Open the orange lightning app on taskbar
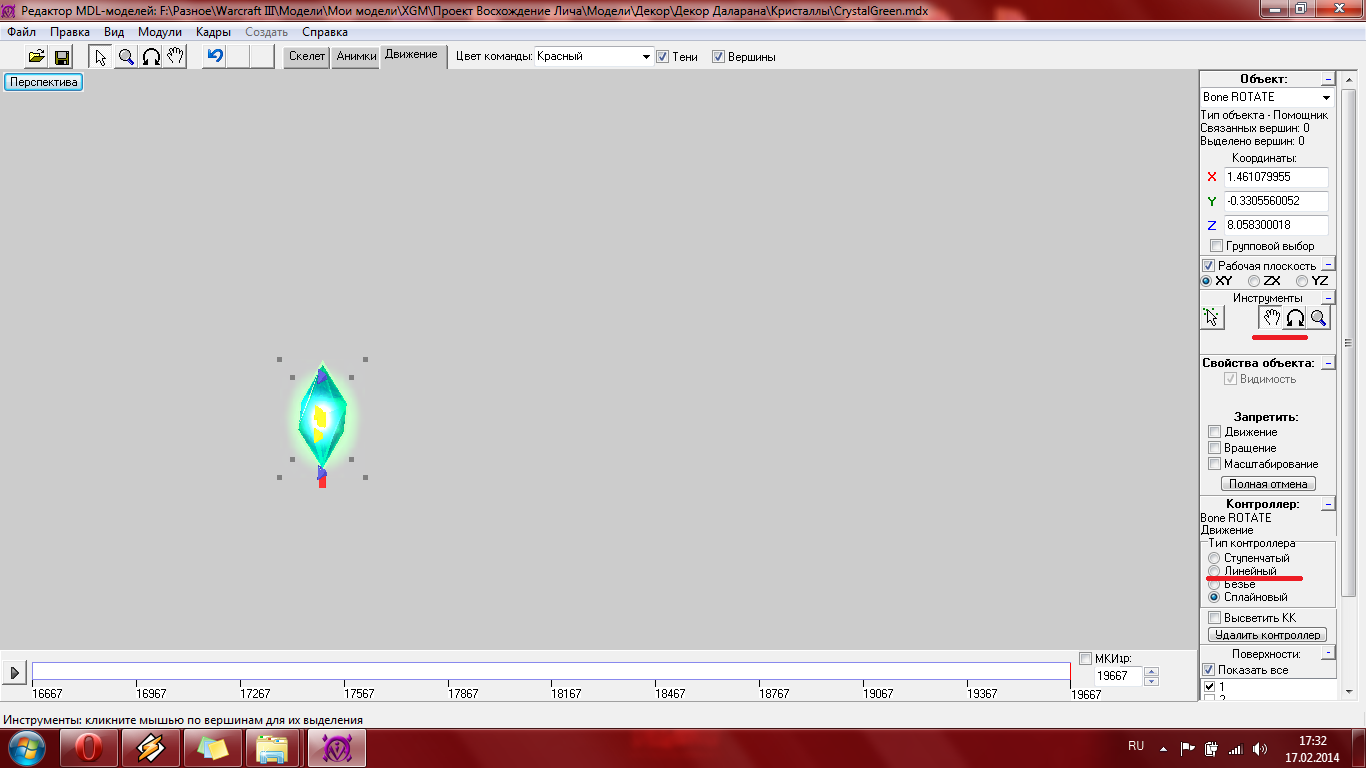 tap(151, 748)
